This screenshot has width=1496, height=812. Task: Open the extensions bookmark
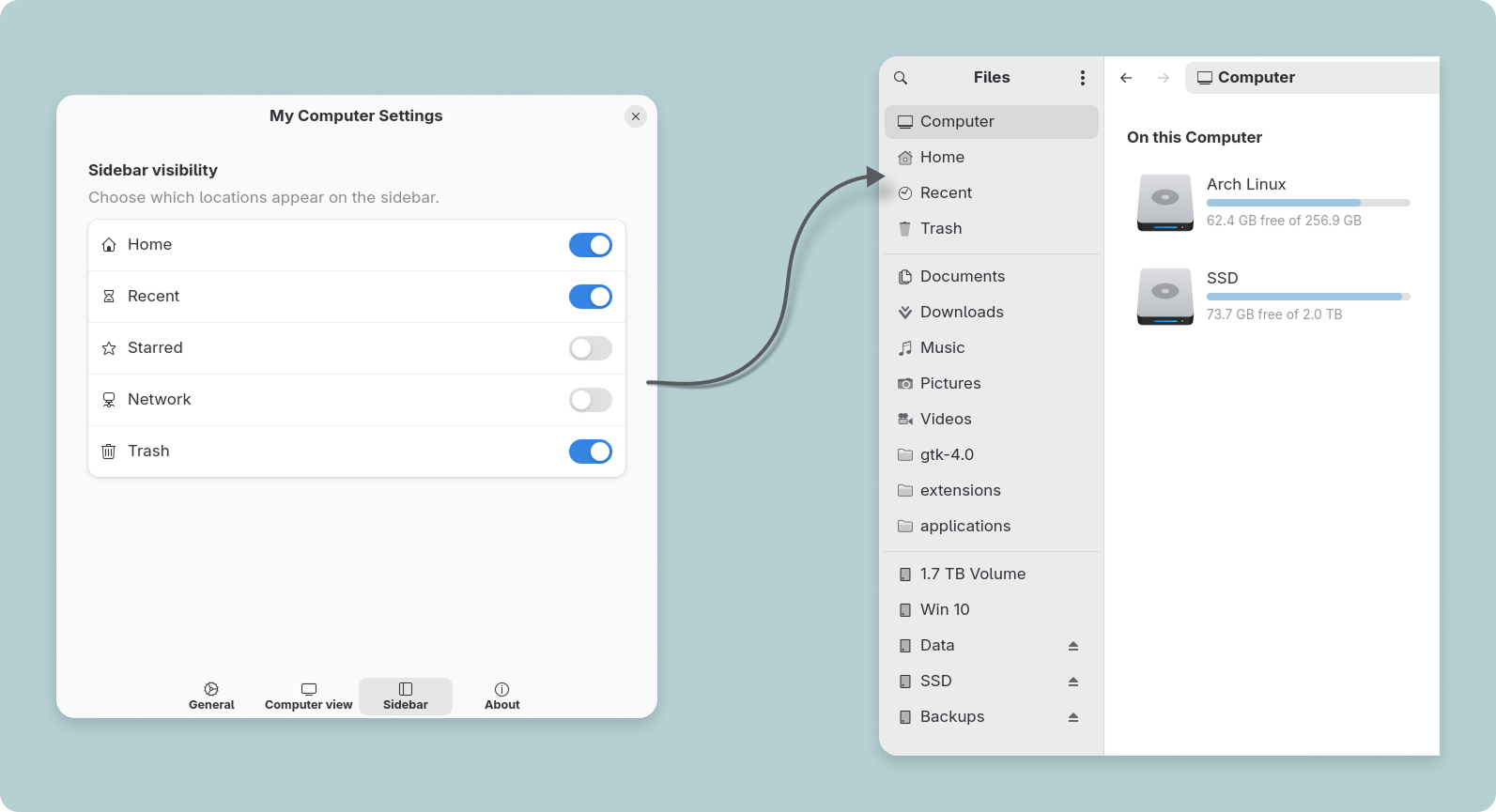[992, 491]
